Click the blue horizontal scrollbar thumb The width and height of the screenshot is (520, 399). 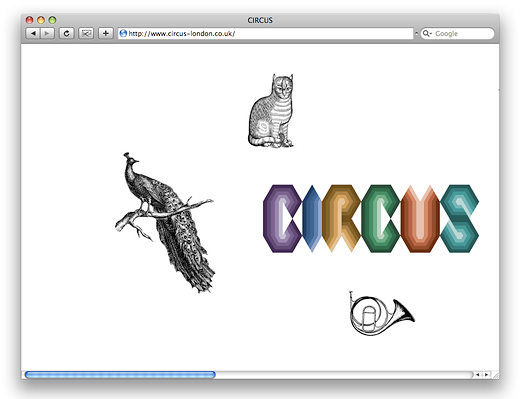click(120, 375)
